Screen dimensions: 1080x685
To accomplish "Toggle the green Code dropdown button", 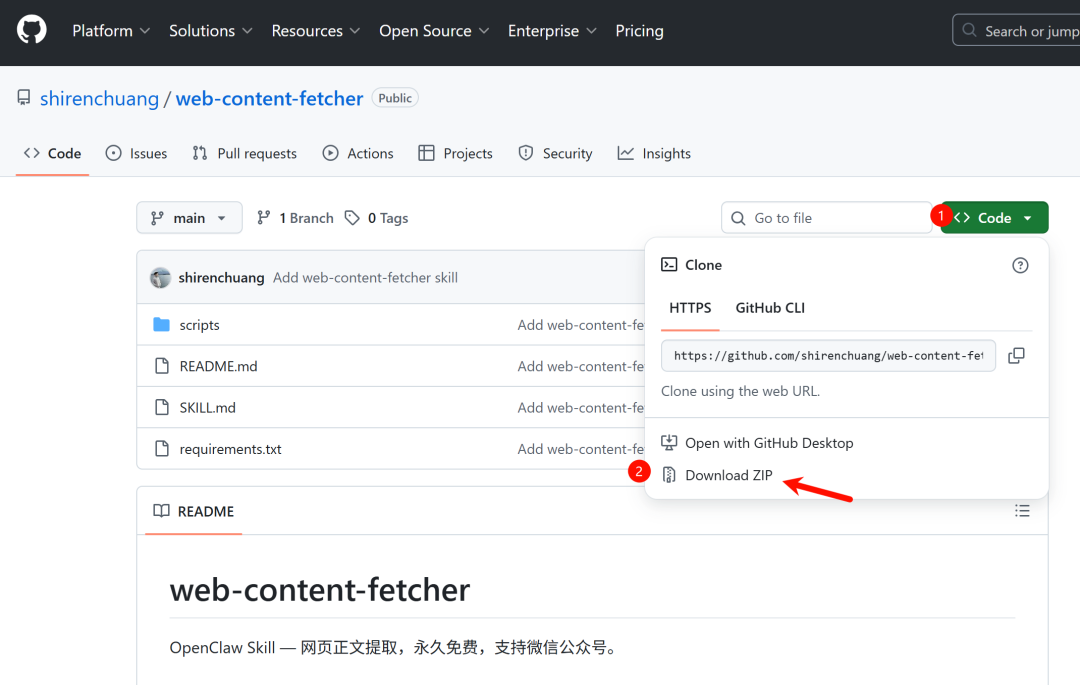I will click(x=994, y=218).
